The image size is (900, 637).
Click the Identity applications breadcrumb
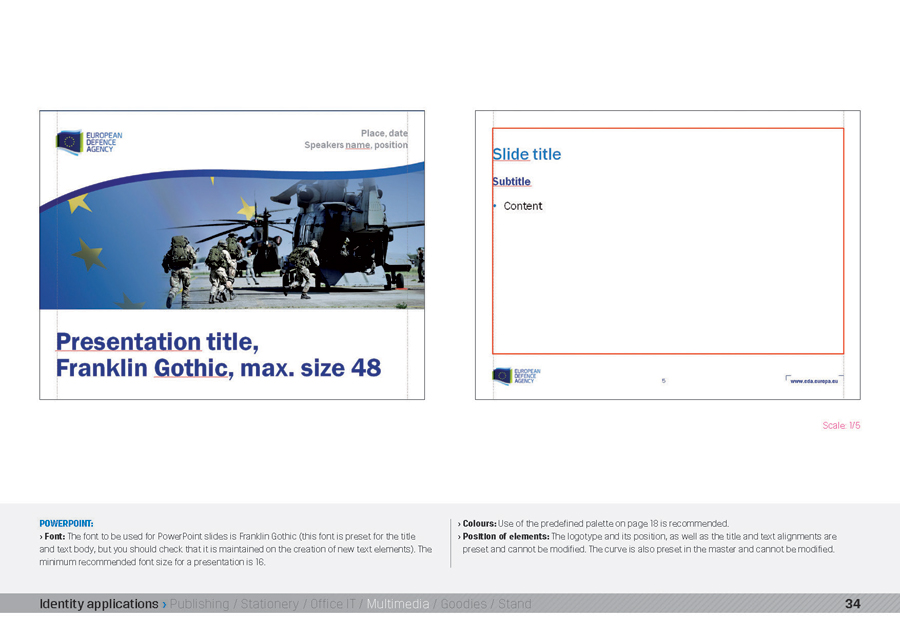[98, 604]
